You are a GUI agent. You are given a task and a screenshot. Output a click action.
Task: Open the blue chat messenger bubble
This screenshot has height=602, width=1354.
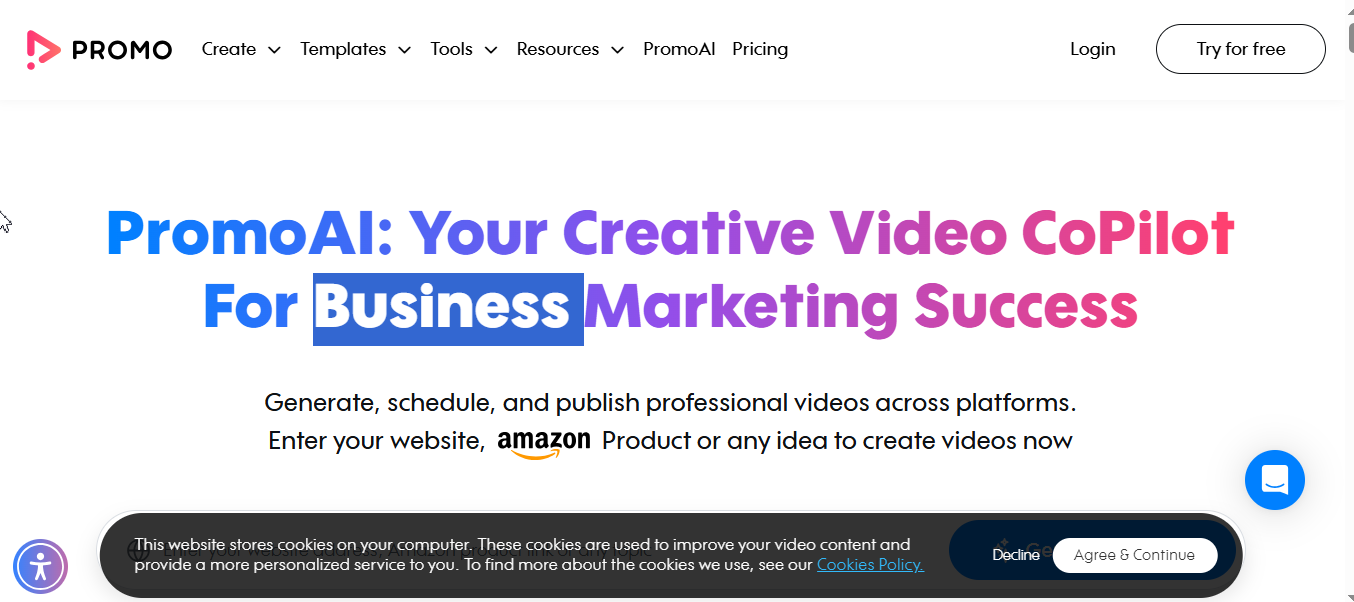coord(1274,480)
